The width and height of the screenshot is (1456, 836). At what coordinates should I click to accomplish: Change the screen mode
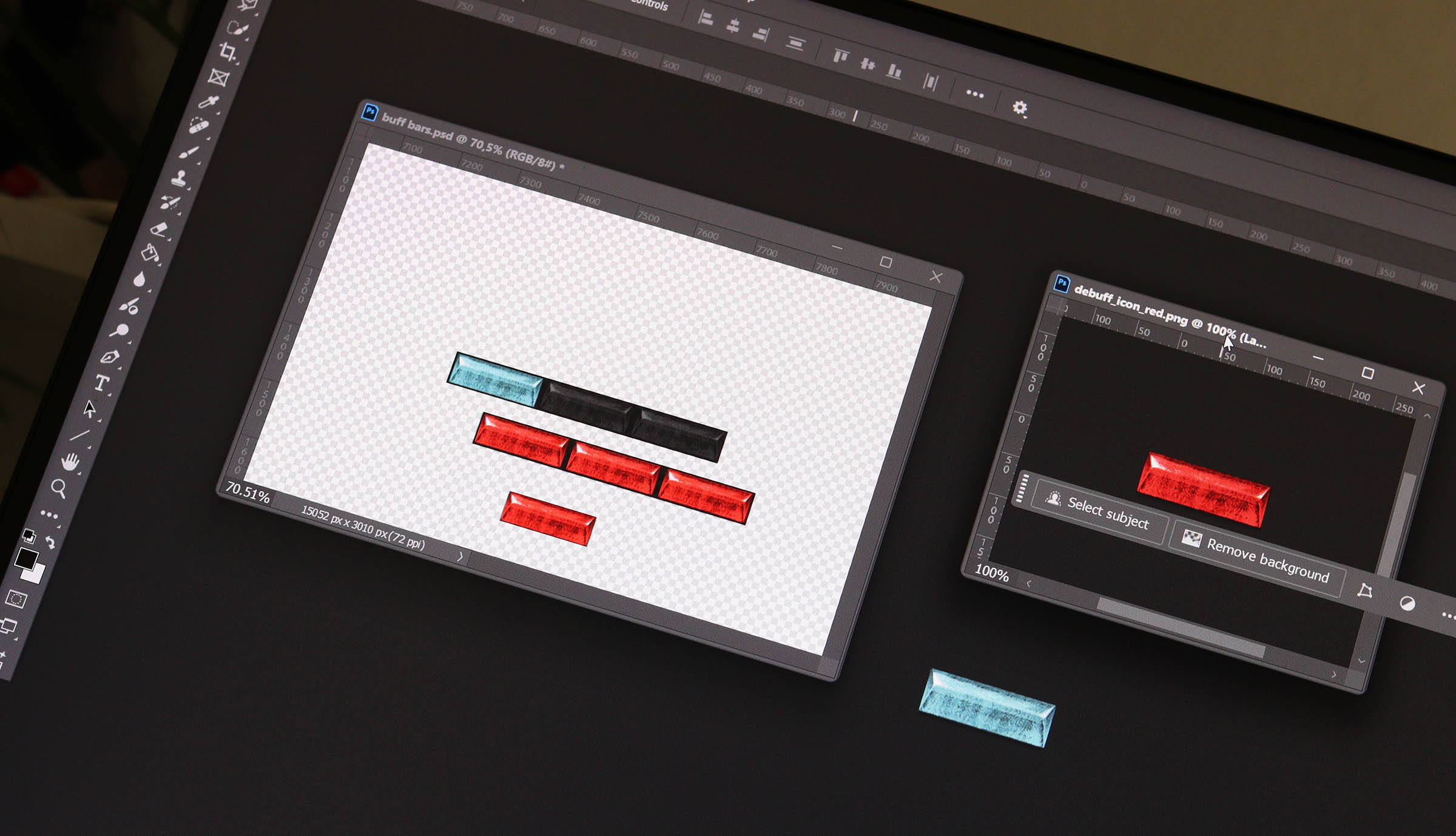7,626
